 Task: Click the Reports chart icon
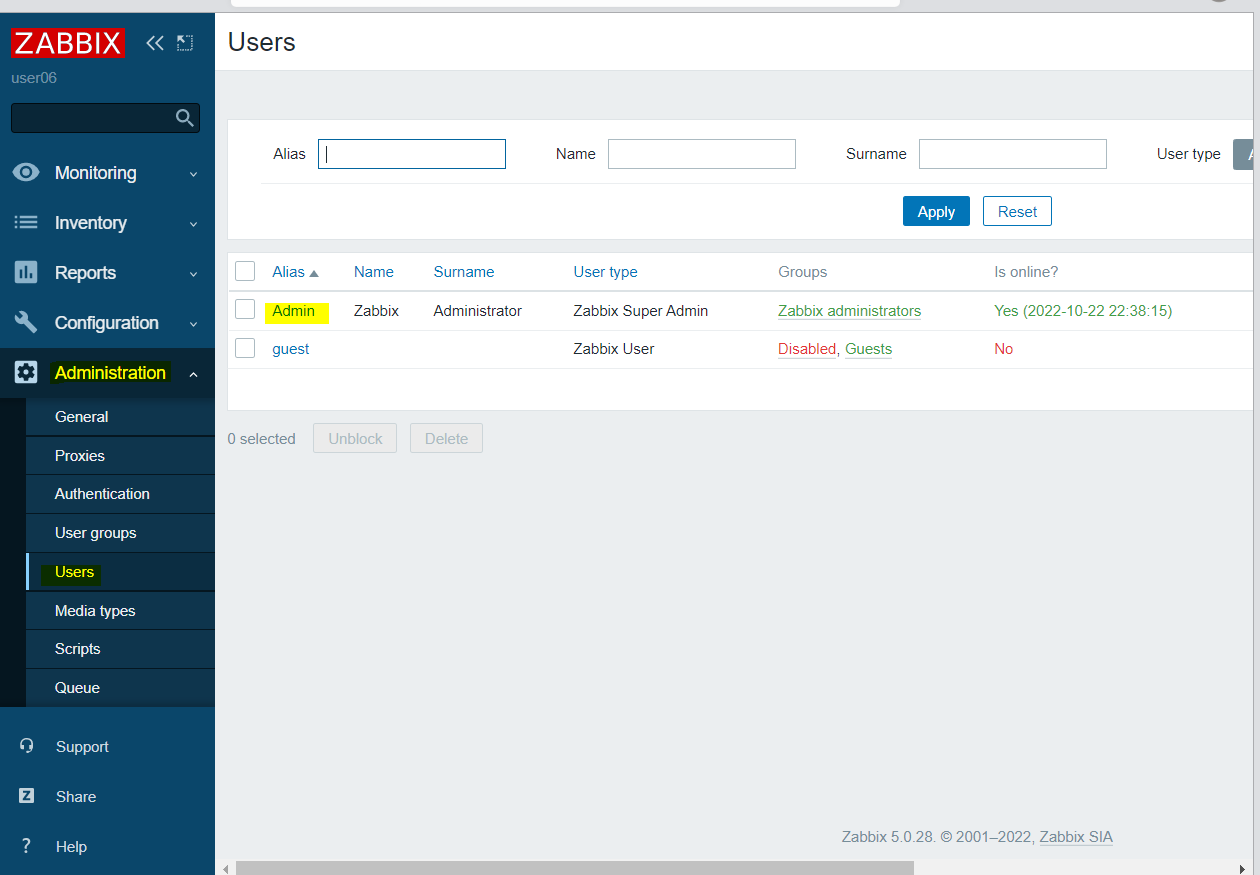point(26,272)
